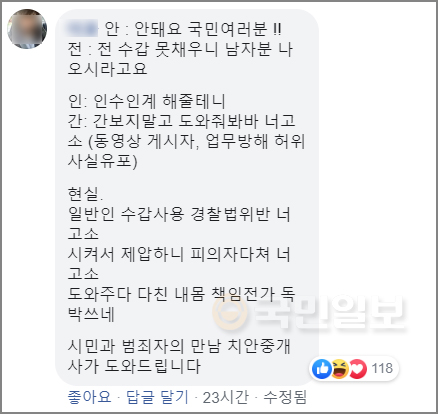The width and height of the screenshot is (438, 414).
Task: Click the 국민일보 watermark circle logo
Action: tap(230, 313)
